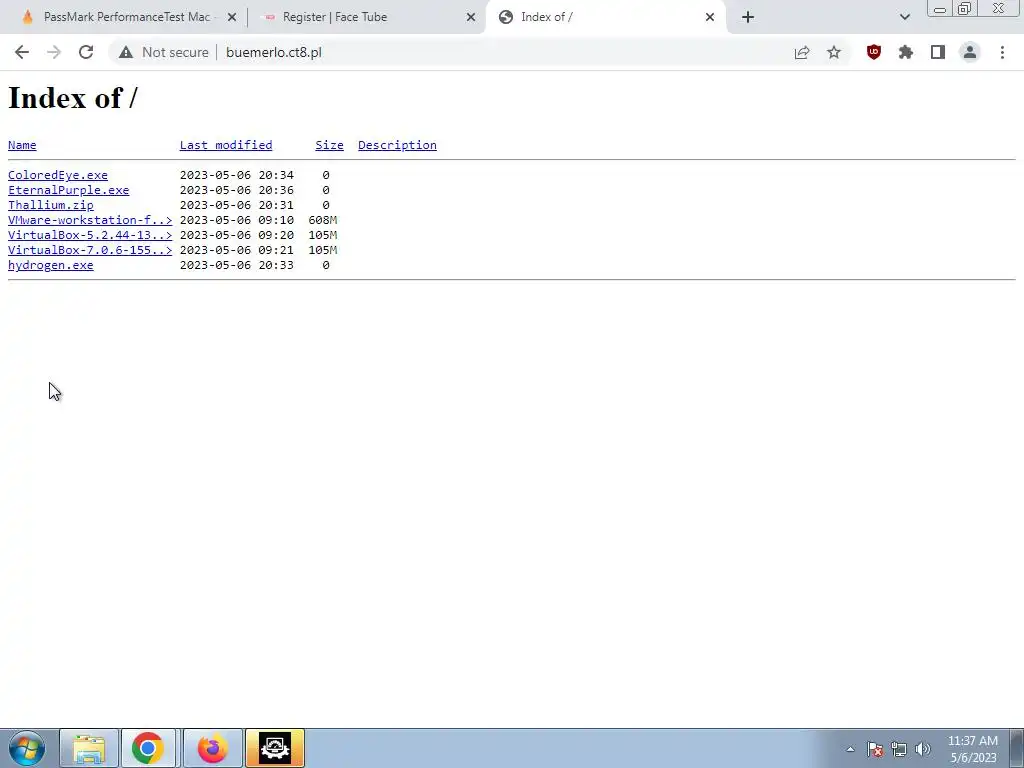Click the Not secure warning icon
Screen dimensions: 1024x768
coord(126,52)
